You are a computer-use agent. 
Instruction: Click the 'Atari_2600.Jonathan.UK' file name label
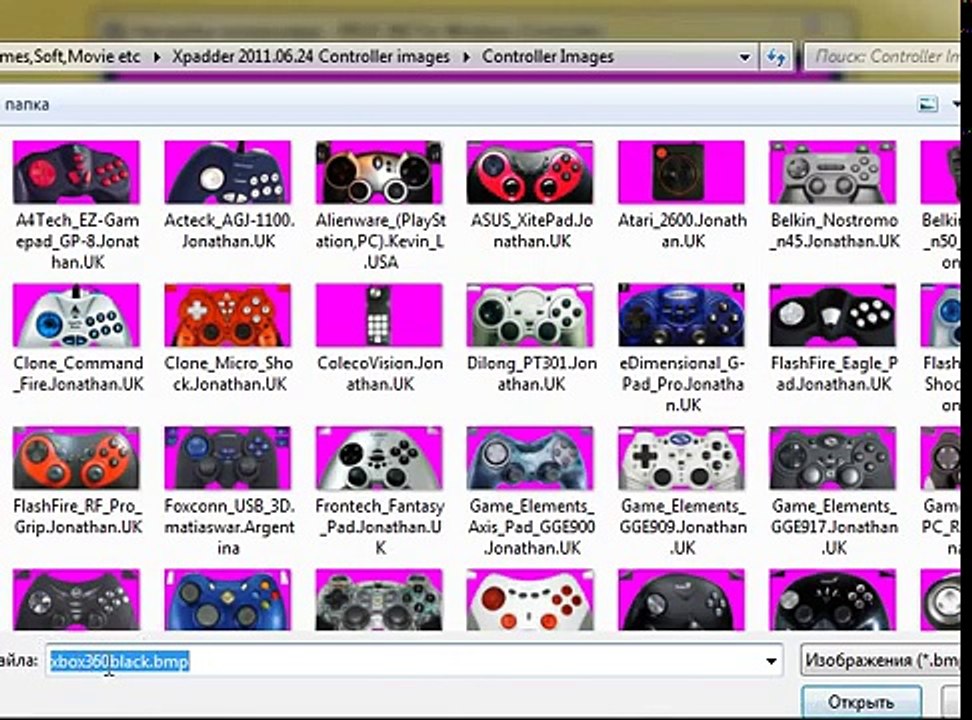tap(682, 231)
